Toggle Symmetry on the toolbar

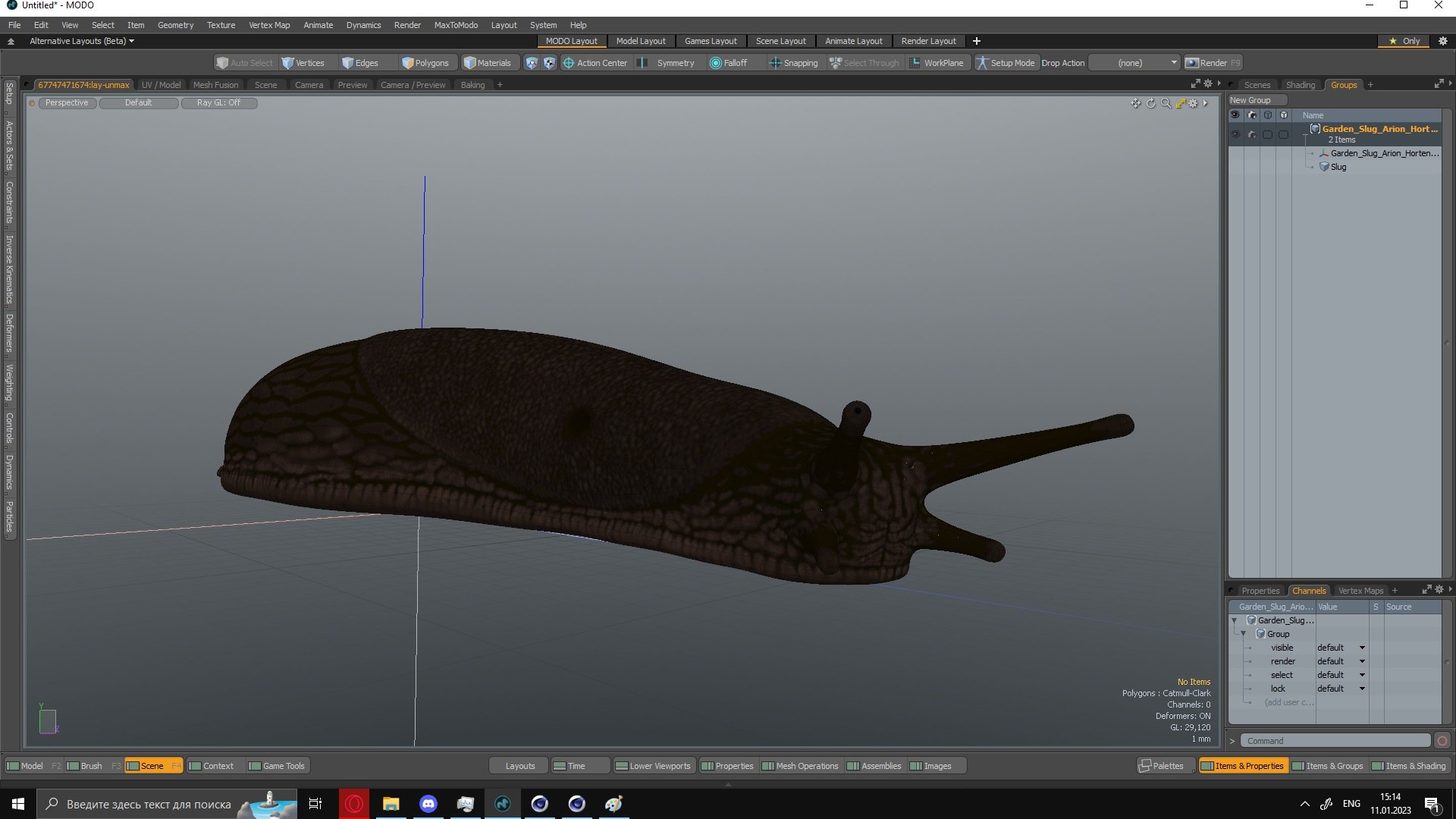(x=667, y=63)
